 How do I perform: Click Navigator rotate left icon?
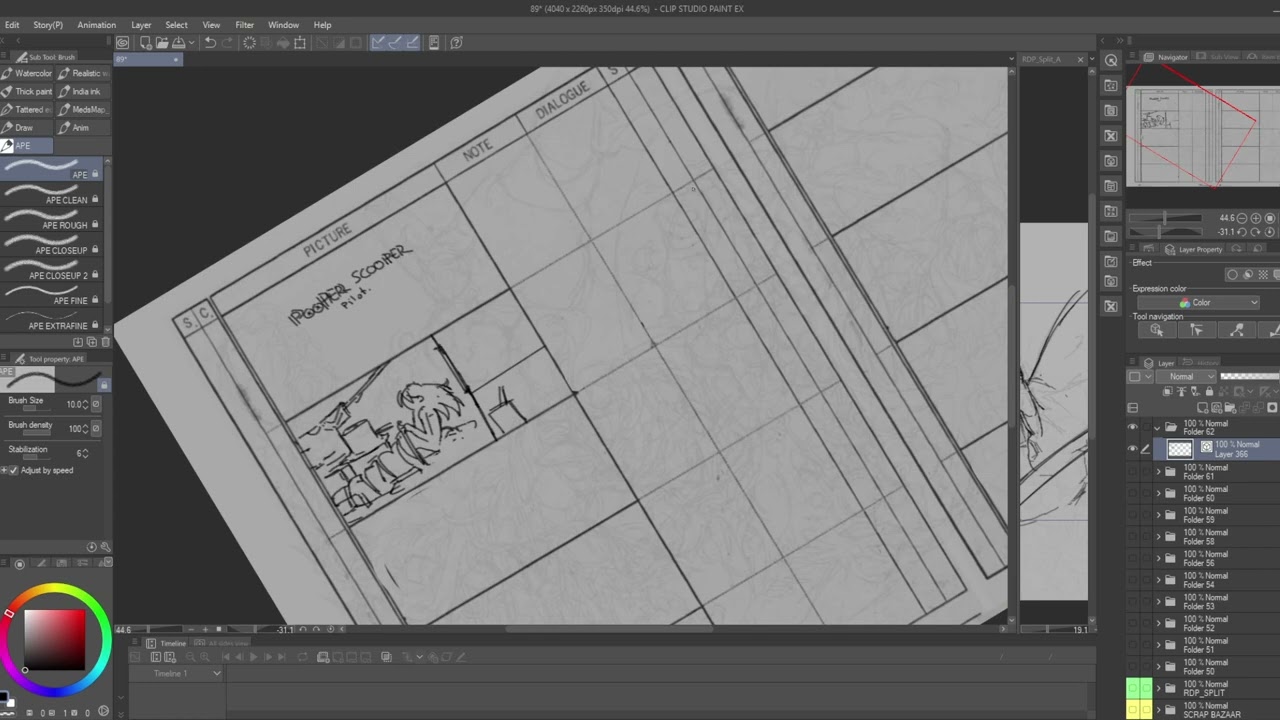1243,232
